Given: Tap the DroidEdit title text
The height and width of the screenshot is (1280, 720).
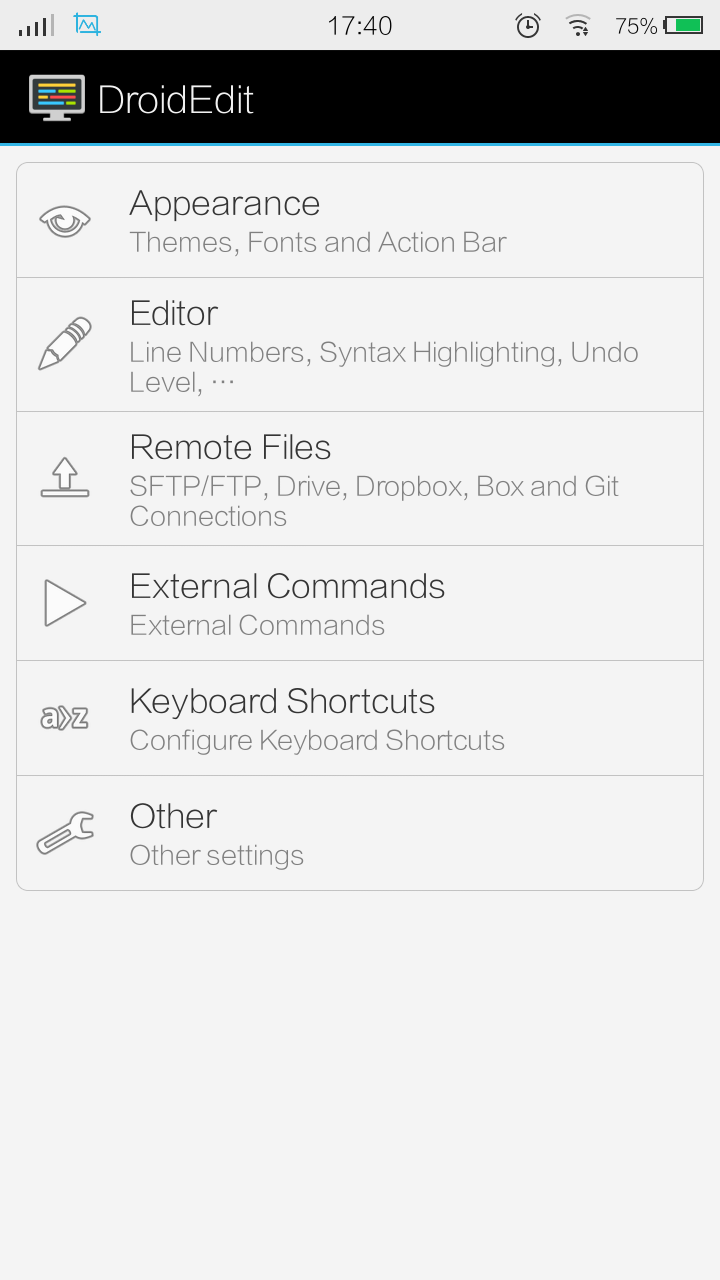Looking at the screenshot, I should click(176, 100).
